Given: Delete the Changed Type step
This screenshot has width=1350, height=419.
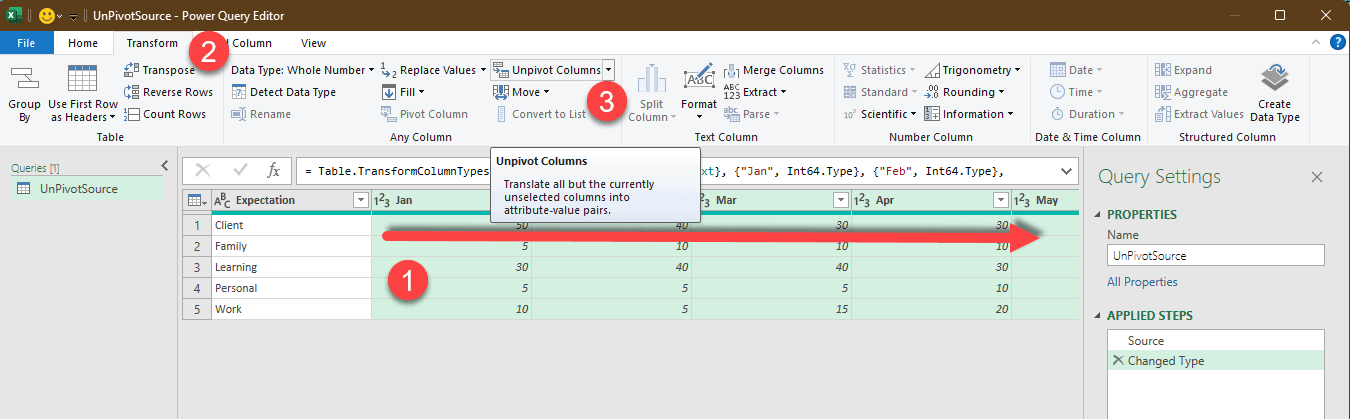Looking at the screenshot, I should (1117, 361).
